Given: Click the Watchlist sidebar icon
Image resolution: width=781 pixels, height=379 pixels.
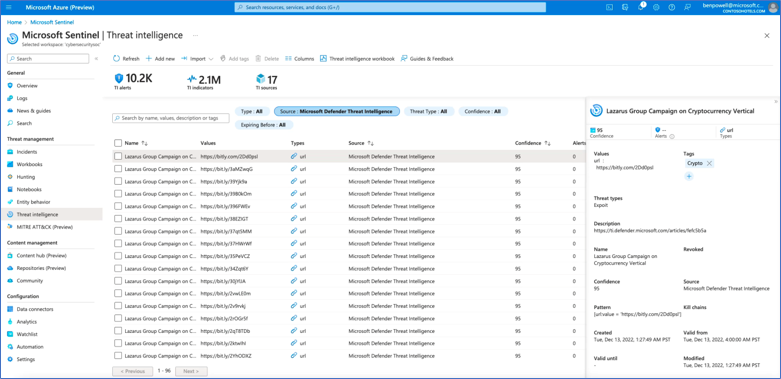Looking at the screenshot, I should [x=10, y=334].
